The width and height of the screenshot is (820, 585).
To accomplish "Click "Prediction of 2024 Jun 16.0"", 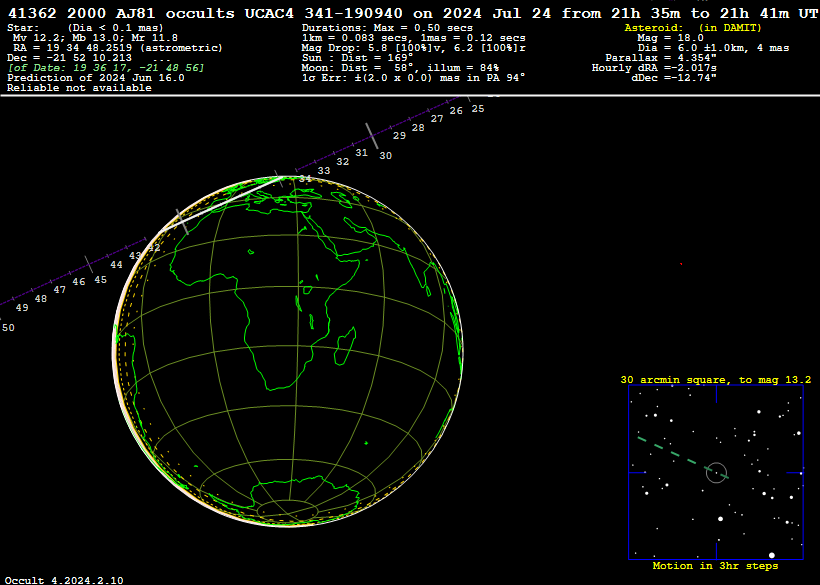I will (x=96, y=77).
